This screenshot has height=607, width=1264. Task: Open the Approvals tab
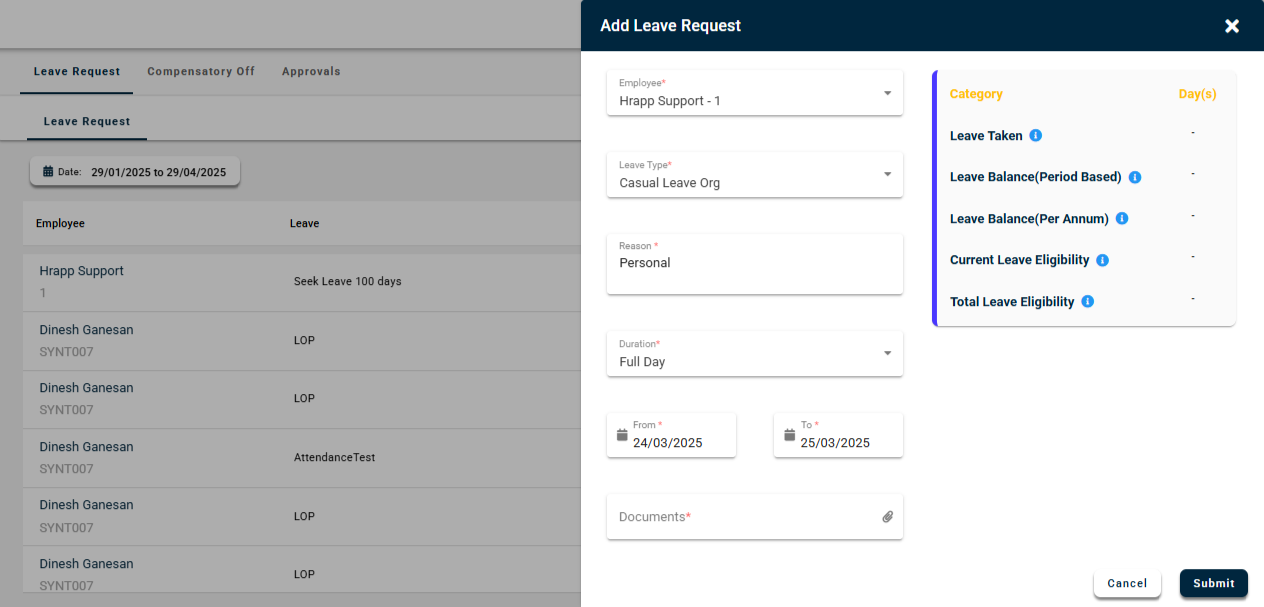[311, 72]
